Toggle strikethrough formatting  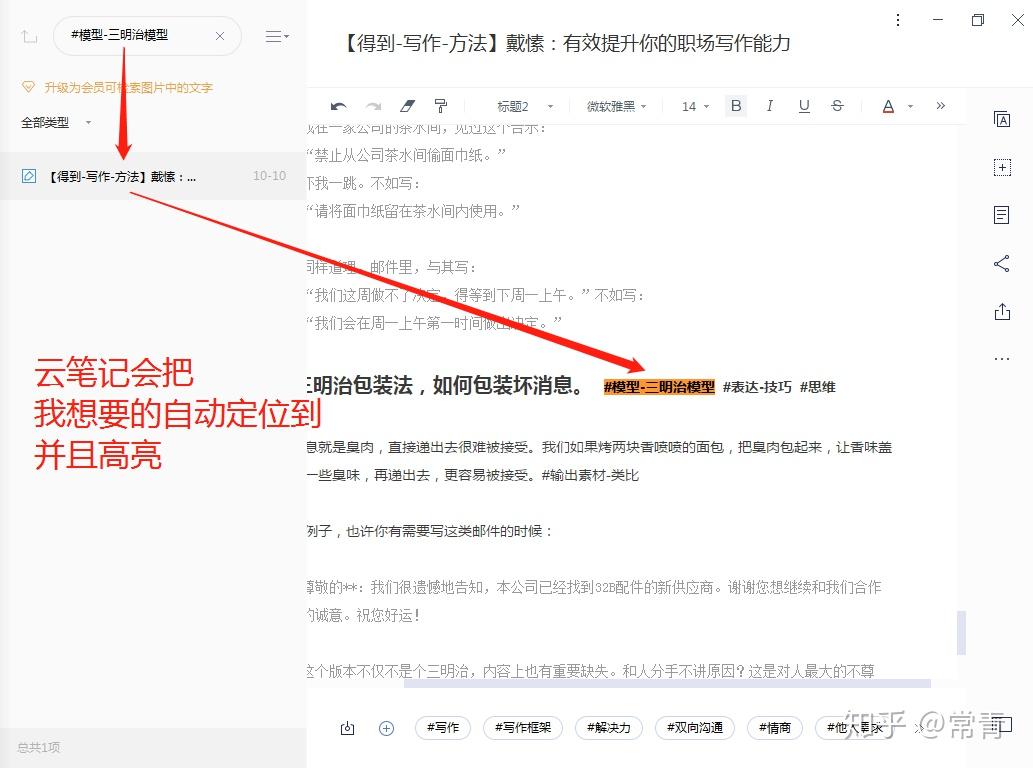click(x=838, y=106)
